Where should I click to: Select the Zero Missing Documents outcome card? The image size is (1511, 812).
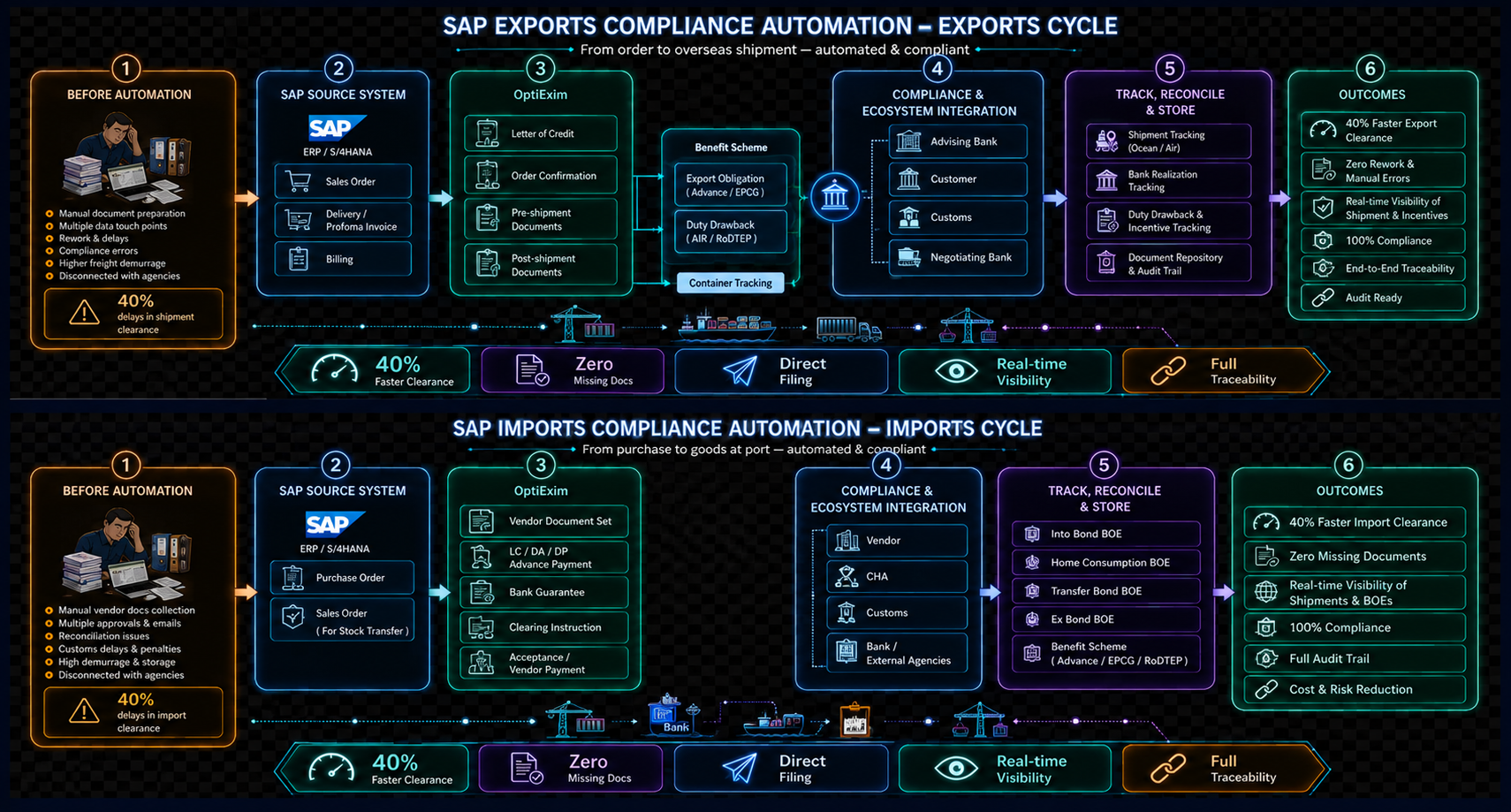1355,557
